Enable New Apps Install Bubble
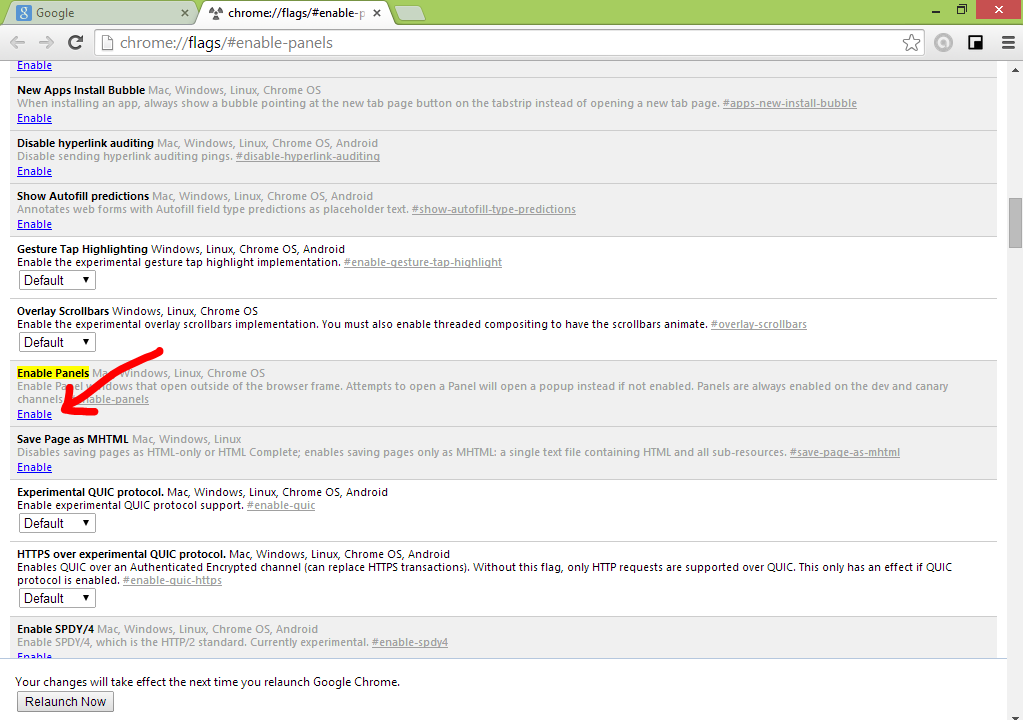Image resolution: width=1023 pixels, height=720 pixels. [35, 118]
